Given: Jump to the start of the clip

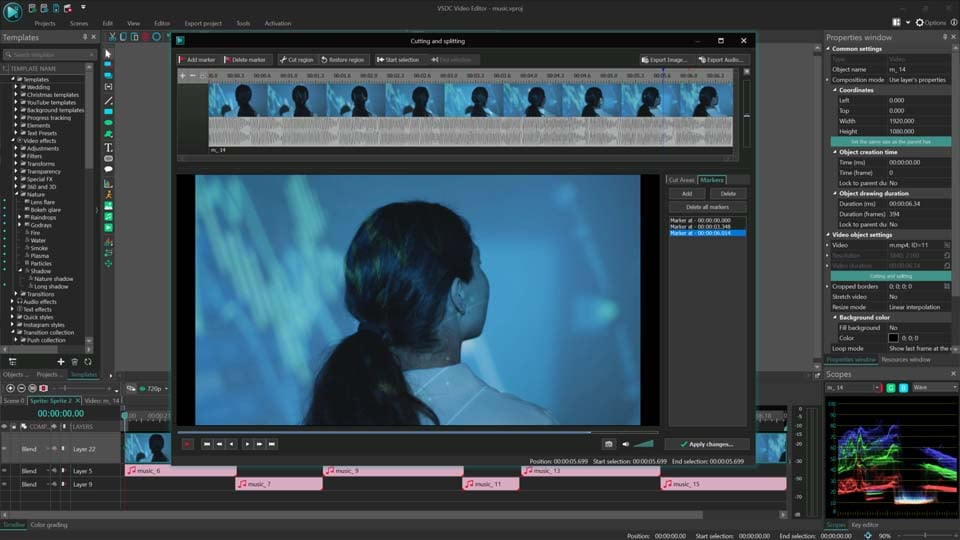Looking at the screenshot, I should tap(207, 444).
